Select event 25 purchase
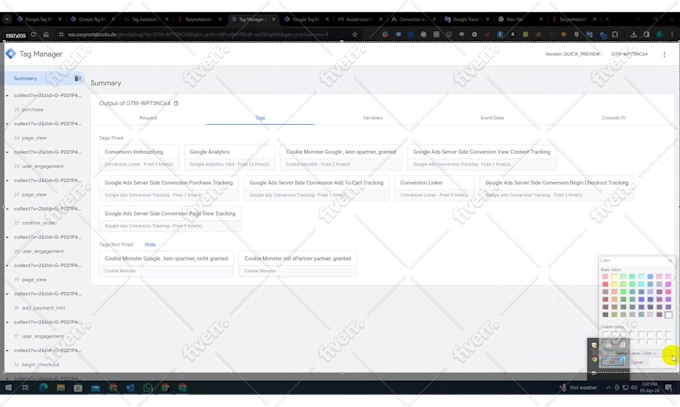The height and width of the screenshot is (407, 680). pos(29,109)
